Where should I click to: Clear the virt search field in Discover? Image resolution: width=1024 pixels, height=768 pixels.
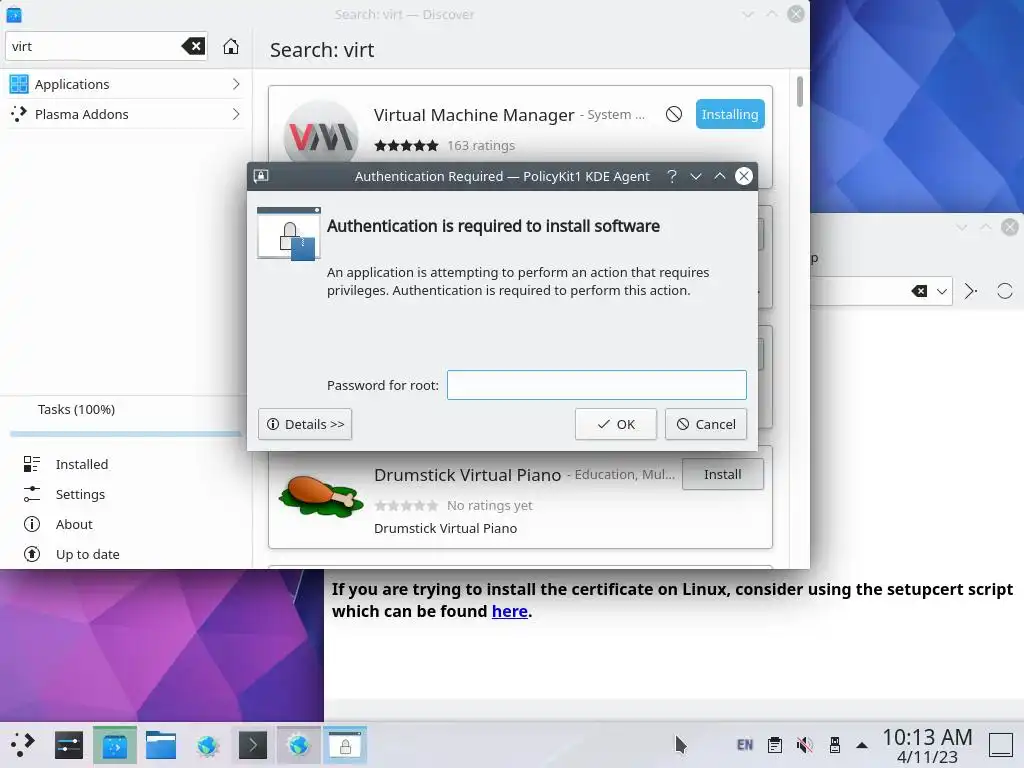(193, 46)
